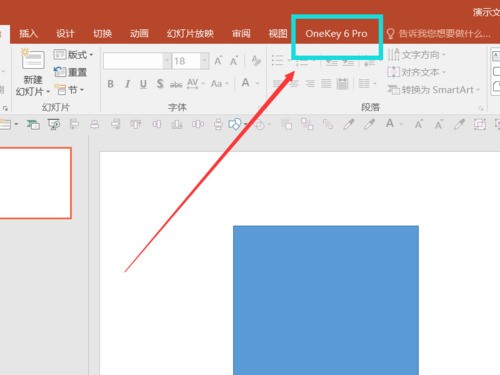Expand the font name dropdown arrow
500x375 pixels.
(x=167, y=61)
